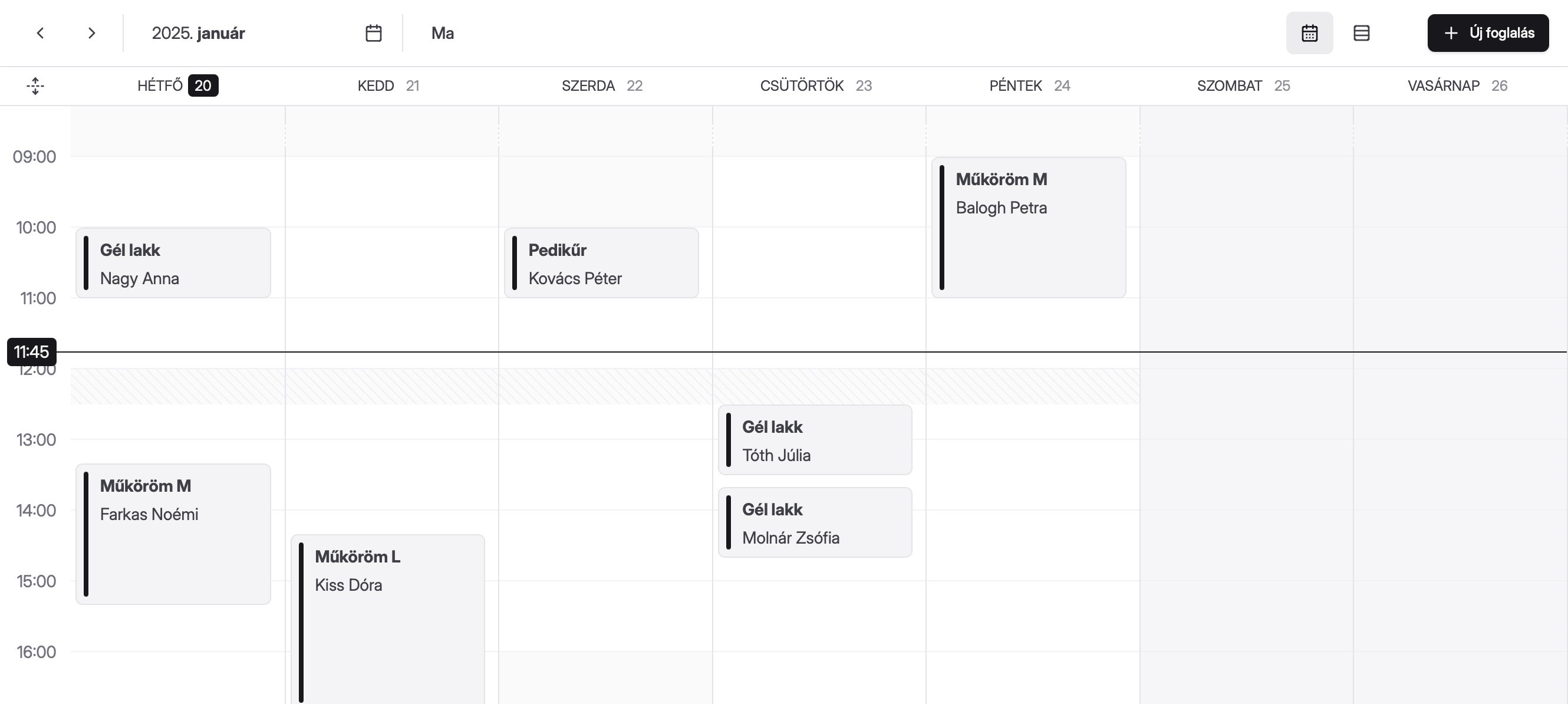Jump to today with Ma button
Viewport: 1568px width, 704px height.
[x=443, y=33]
